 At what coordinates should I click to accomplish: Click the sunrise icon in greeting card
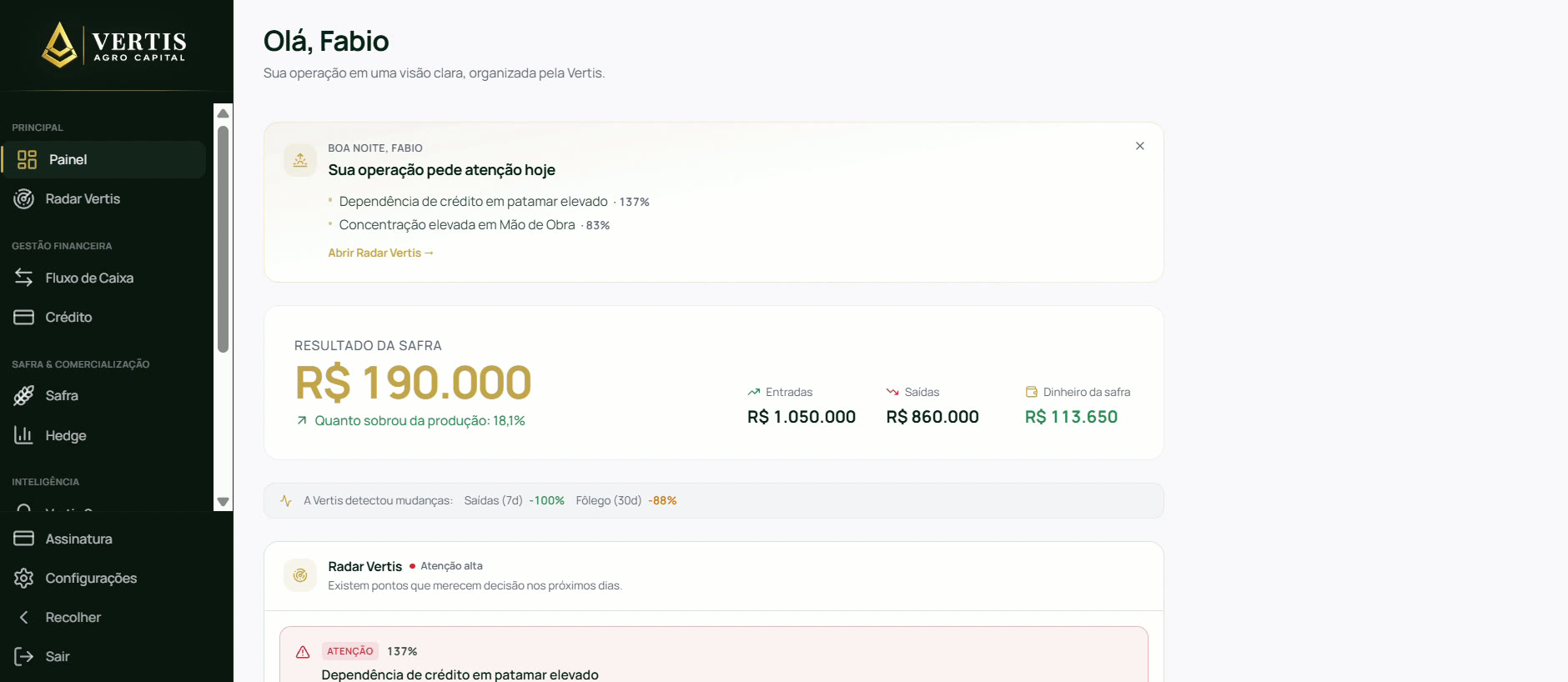[300, 160]
